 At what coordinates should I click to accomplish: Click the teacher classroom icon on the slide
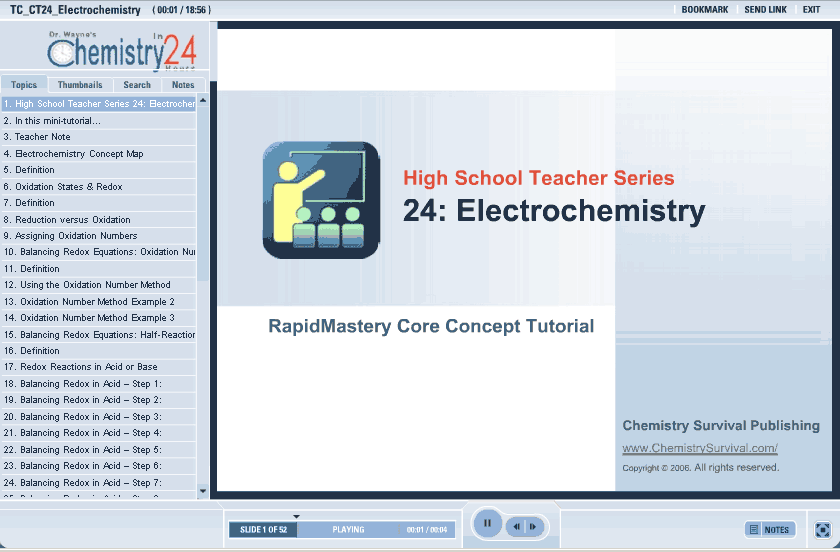pyautogui.click(x=321, y=200)
